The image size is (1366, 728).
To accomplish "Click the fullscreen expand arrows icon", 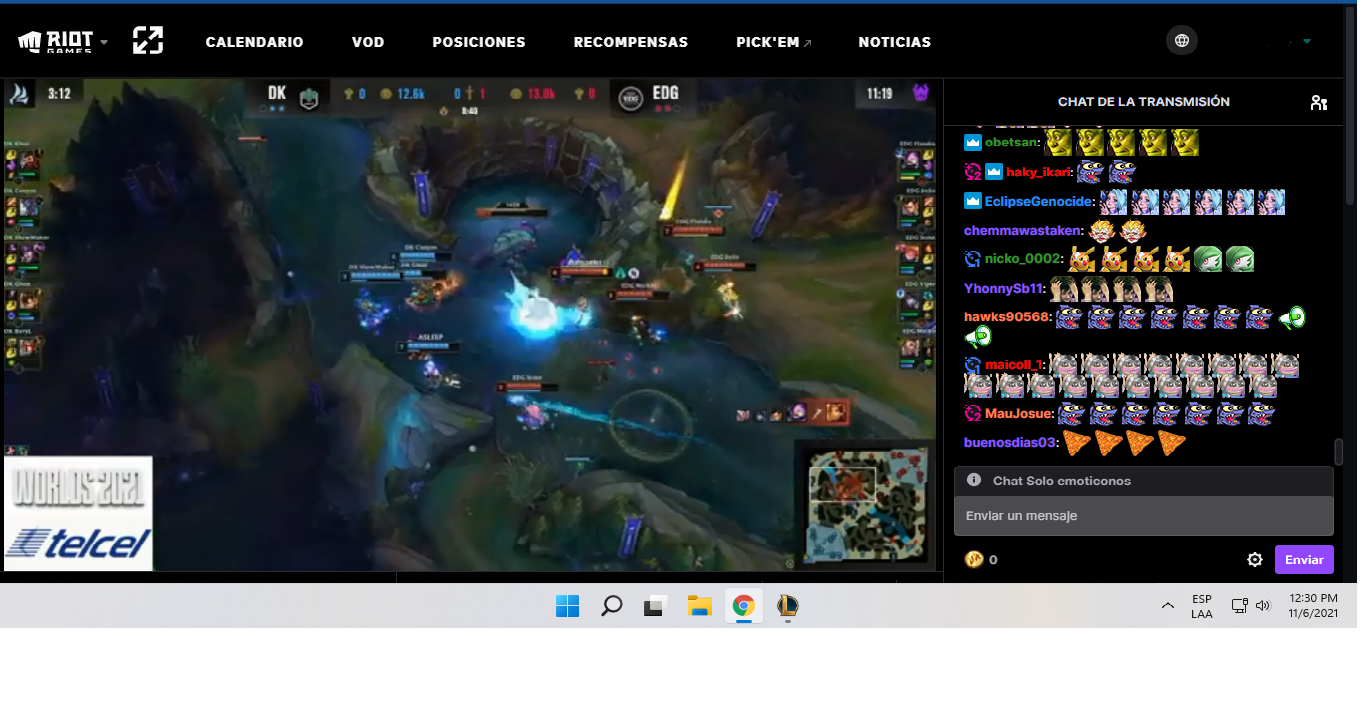I will [148, 41].
